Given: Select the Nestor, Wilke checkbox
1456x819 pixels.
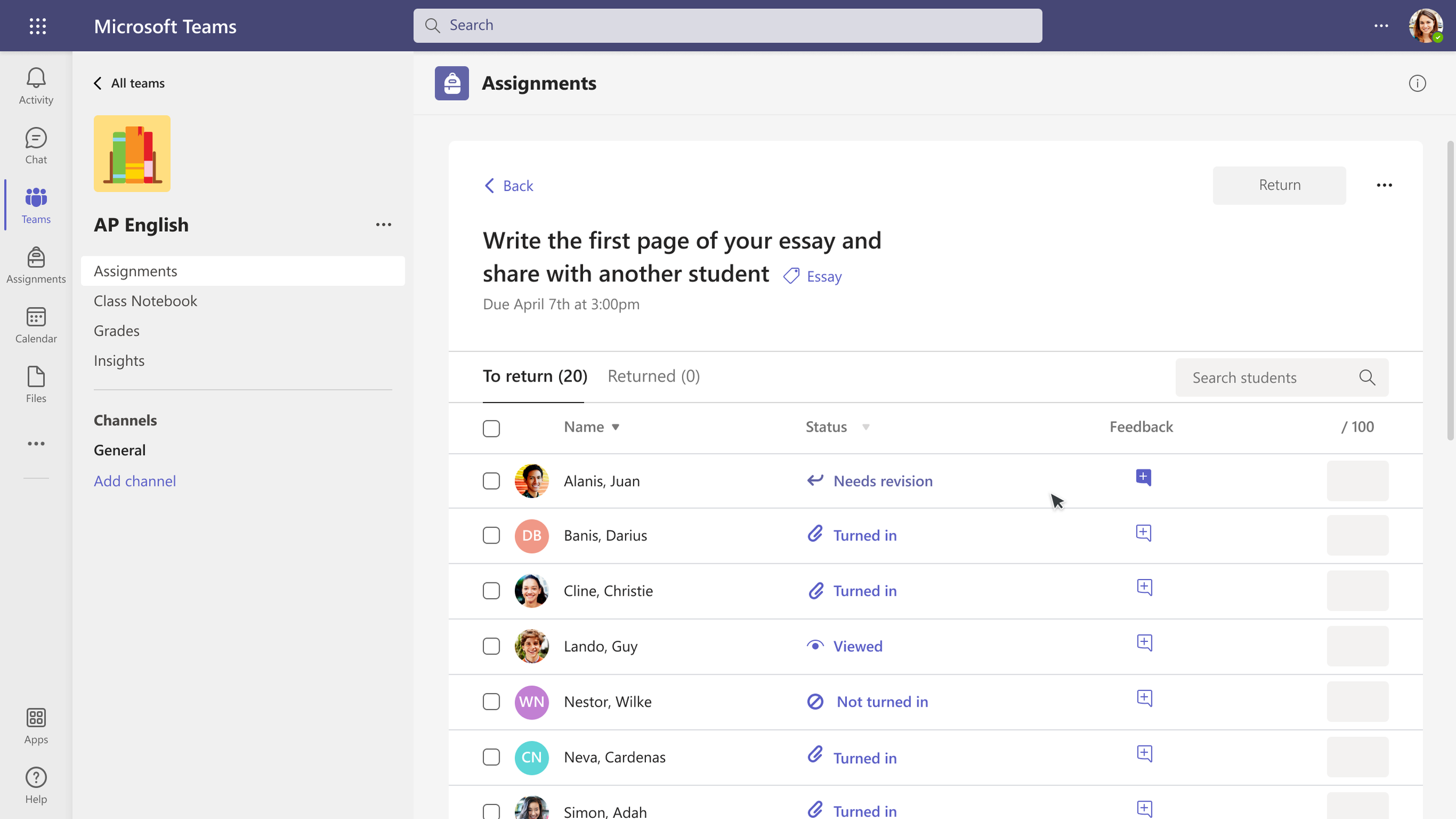Looking at the screenshot, I should click(491, 701).
